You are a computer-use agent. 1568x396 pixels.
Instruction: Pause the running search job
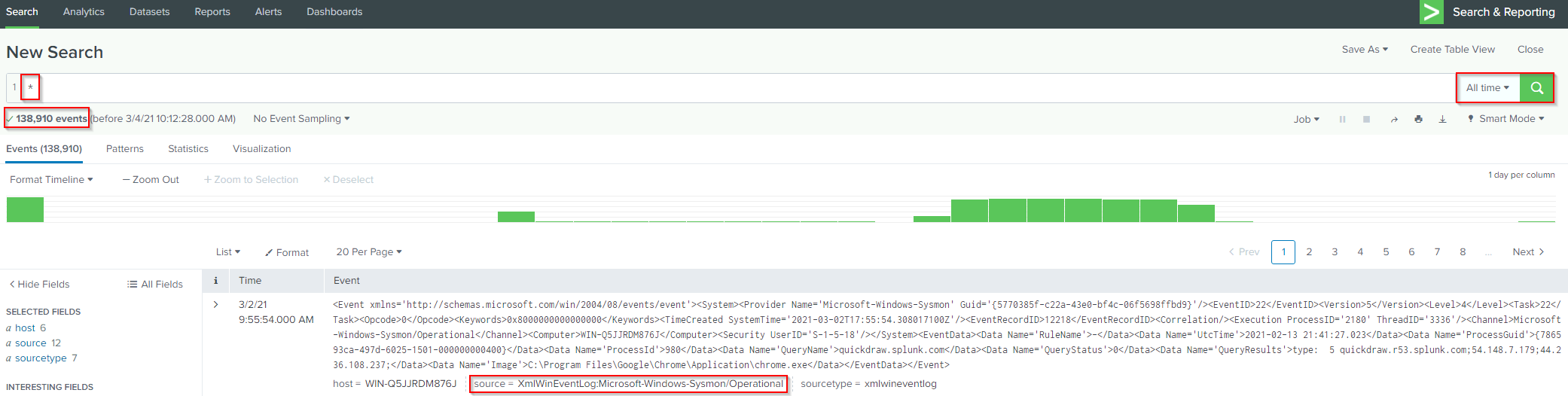click(x=1342, y=119)
